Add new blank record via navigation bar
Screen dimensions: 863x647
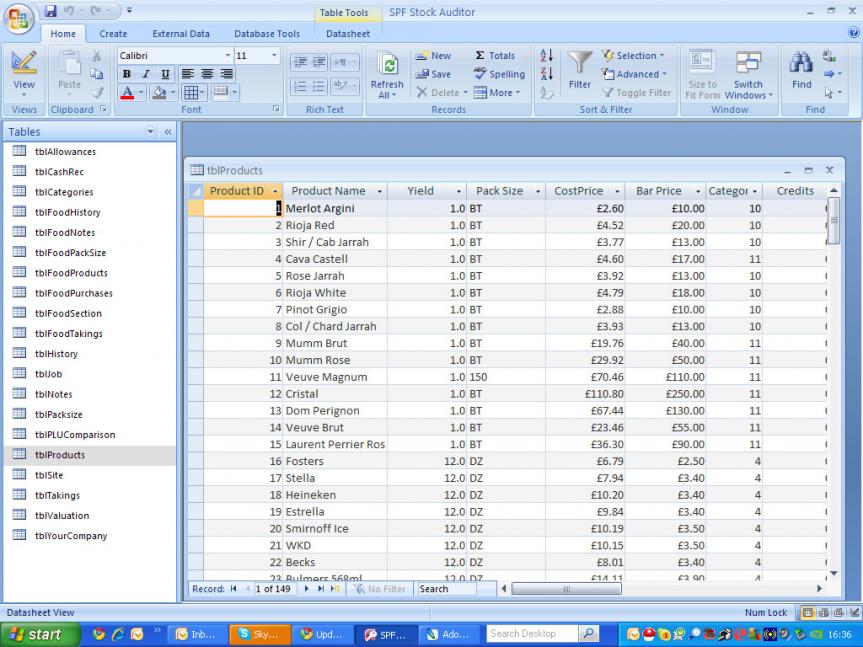pos(335,589)
